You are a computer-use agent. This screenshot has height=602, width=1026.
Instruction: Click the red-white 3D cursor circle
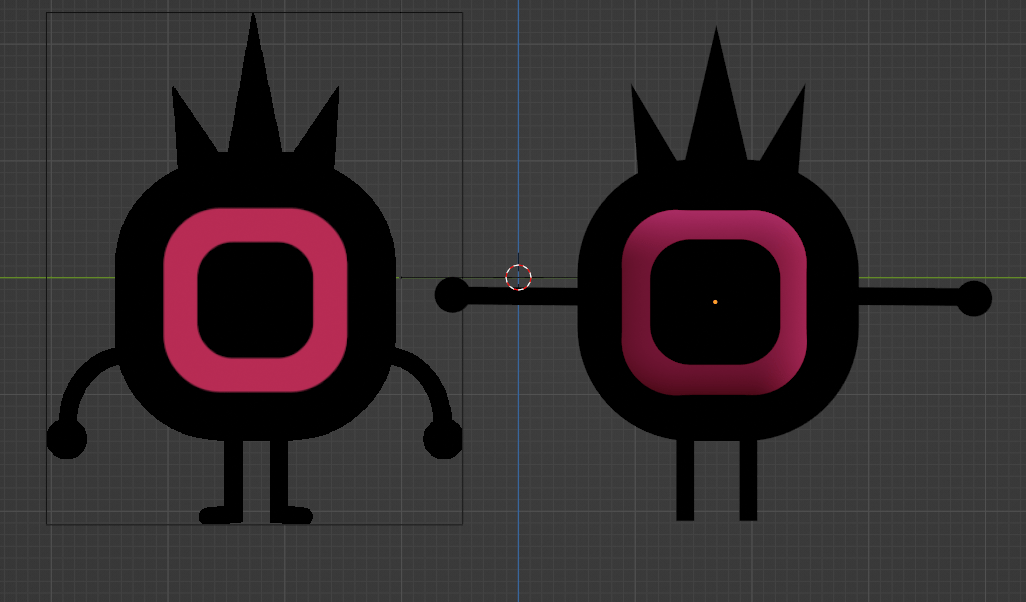(x=518, y=277)
